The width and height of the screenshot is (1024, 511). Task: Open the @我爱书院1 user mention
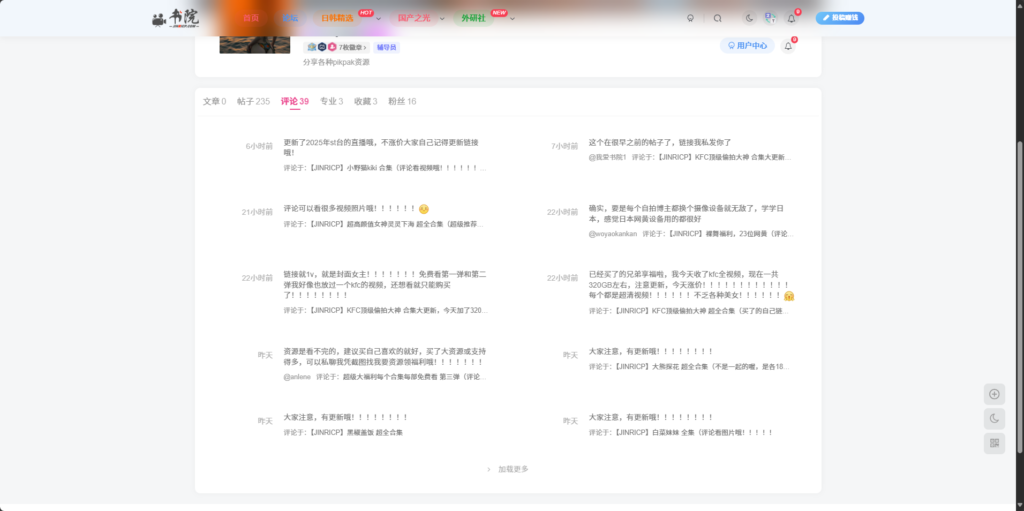coord(607,157)
